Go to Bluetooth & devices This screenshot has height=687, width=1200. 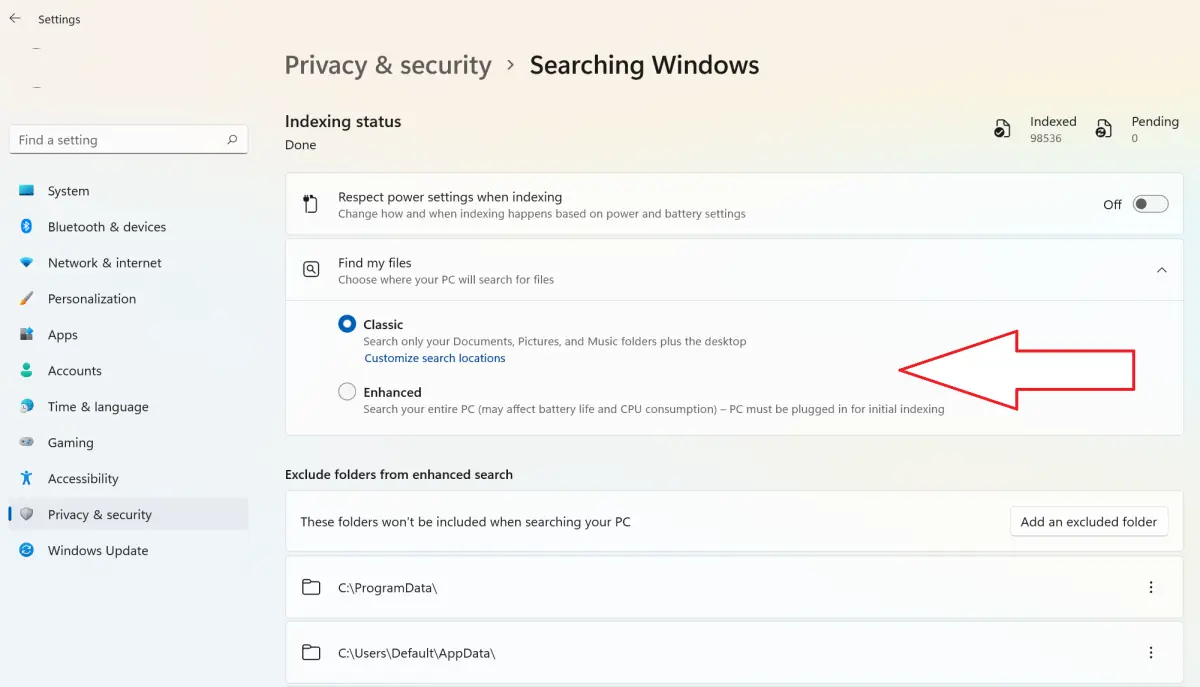(x=128, y=227)
